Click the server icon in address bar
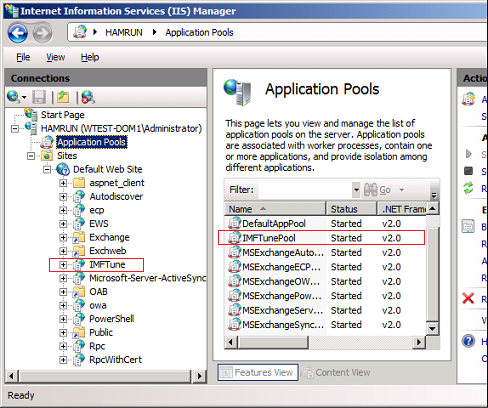Image resolution: width=488 pixels, height=408 pixels. pos(80,32)
